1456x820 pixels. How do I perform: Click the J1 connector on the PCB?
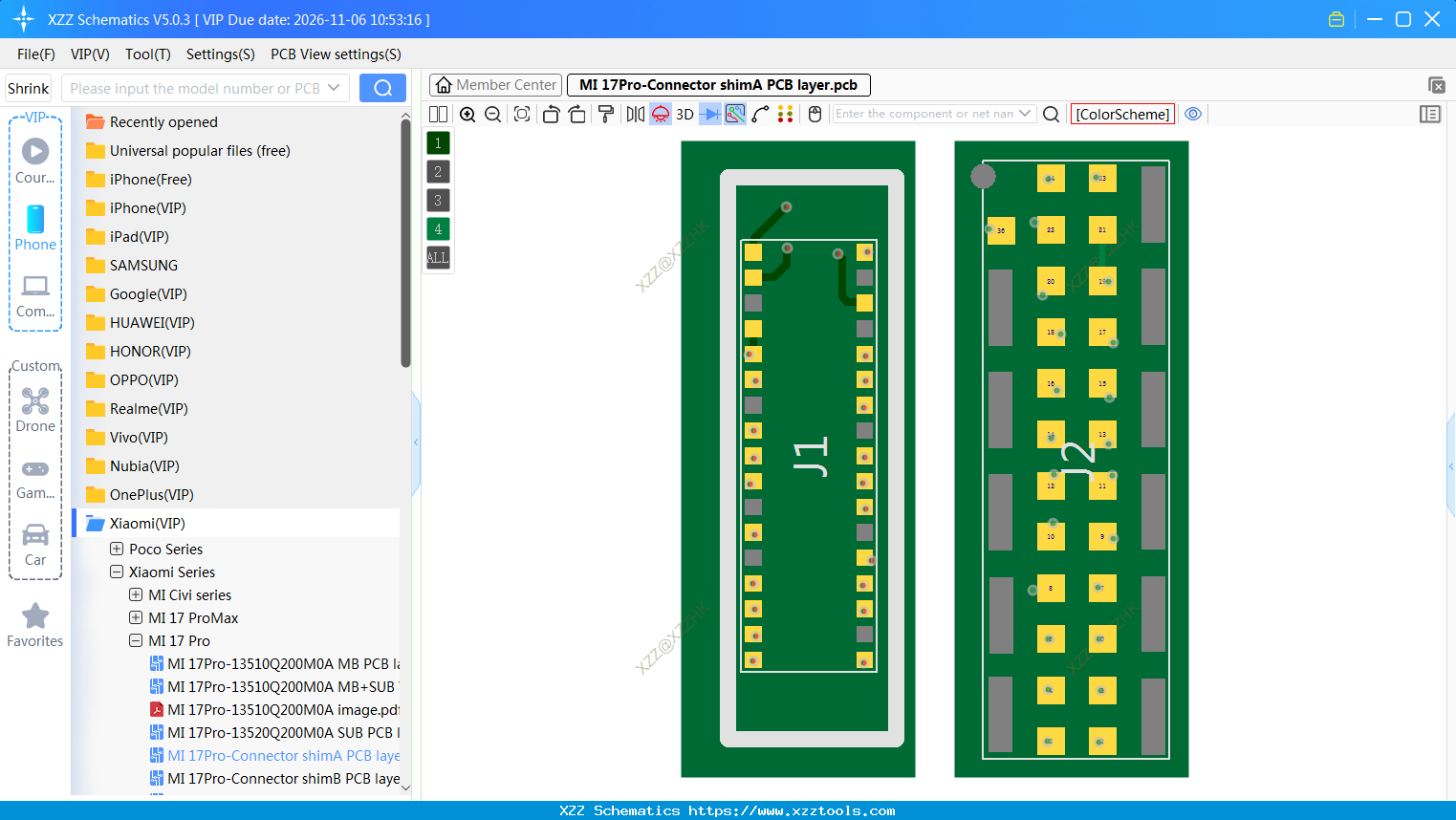tap(809, 456)
